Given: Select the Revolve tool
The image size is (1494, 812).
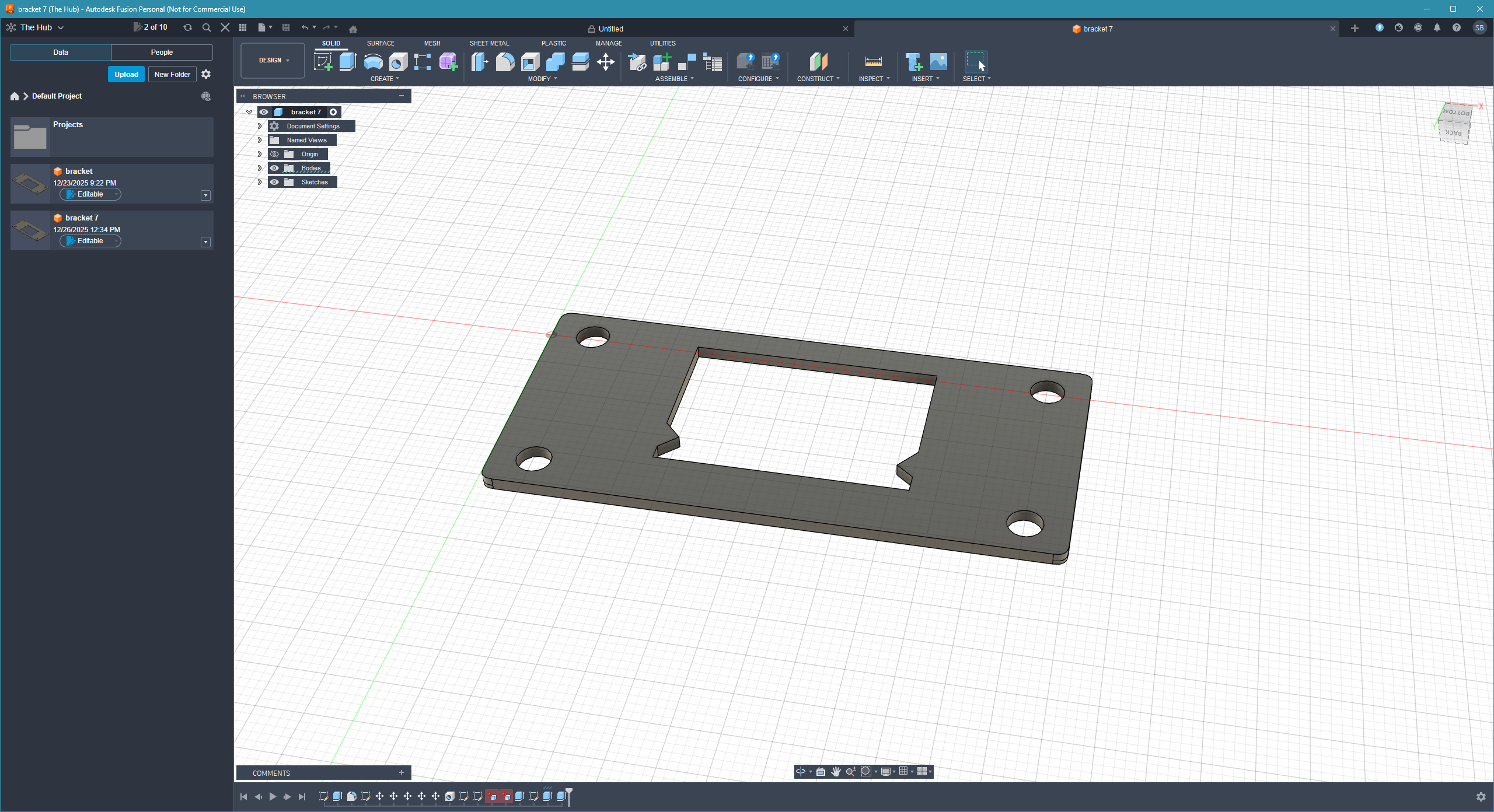Looking at the screenshot, I should pyautogui.click(x=373, y=61).
